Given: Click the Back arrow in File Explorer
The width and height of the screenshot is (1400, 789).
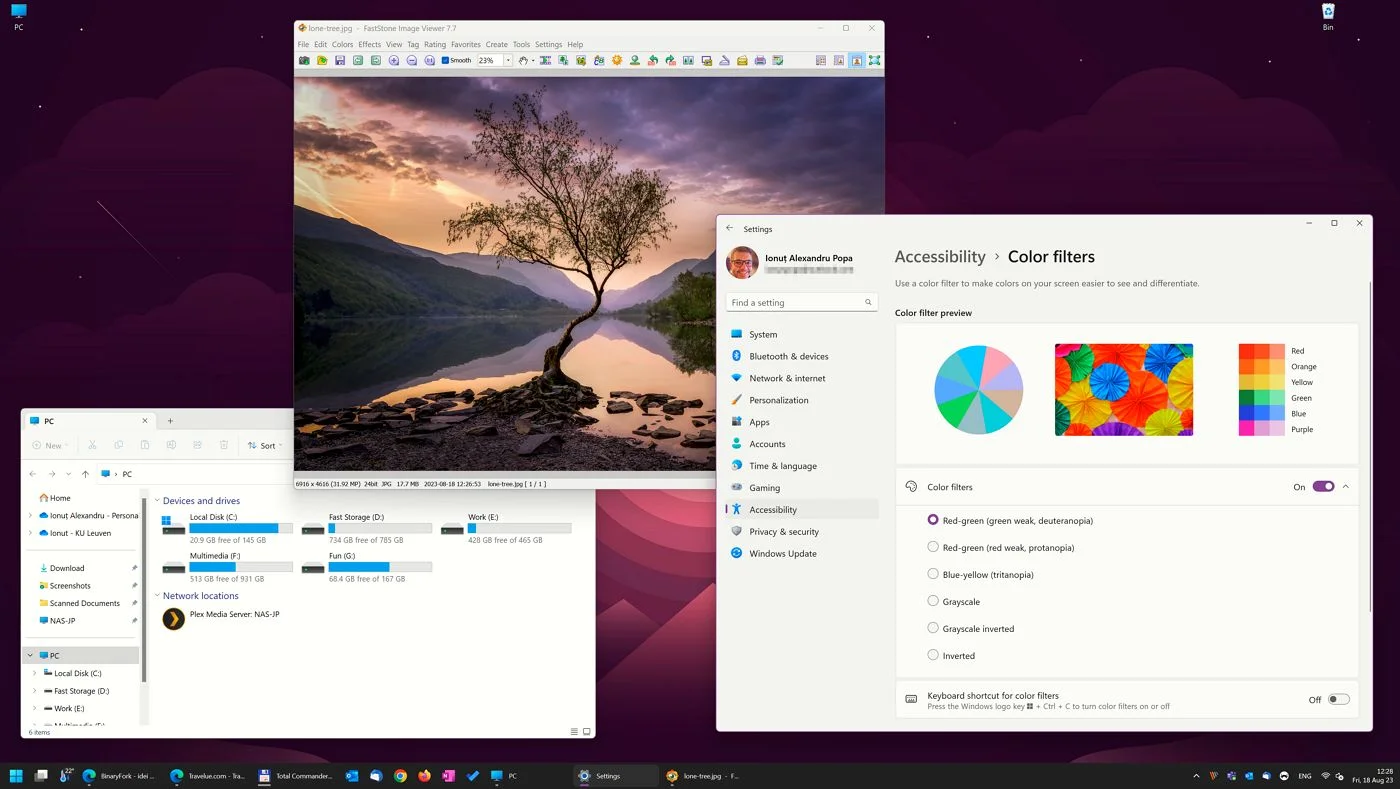Looking at the screenshot, I should pos(33,474).
